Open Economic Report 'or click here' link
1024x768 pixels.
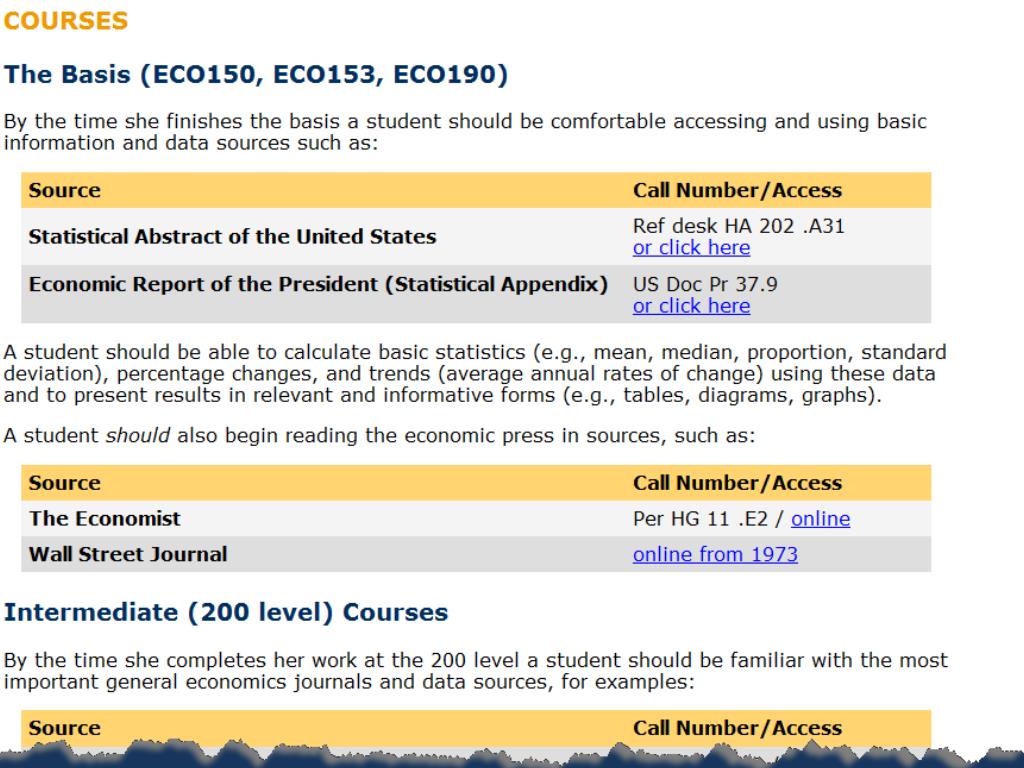coord(691,306)
